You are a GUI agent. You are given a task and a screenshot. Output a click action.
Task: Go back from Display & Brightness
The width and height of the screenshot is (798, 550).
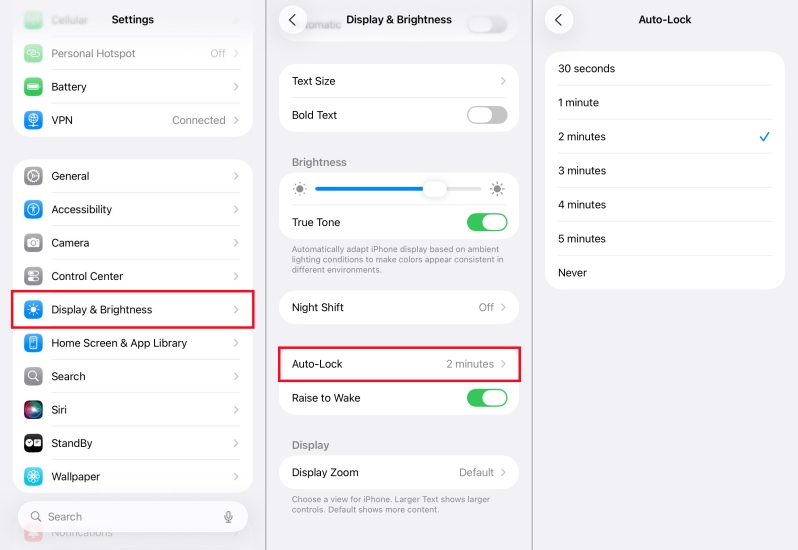293,20
